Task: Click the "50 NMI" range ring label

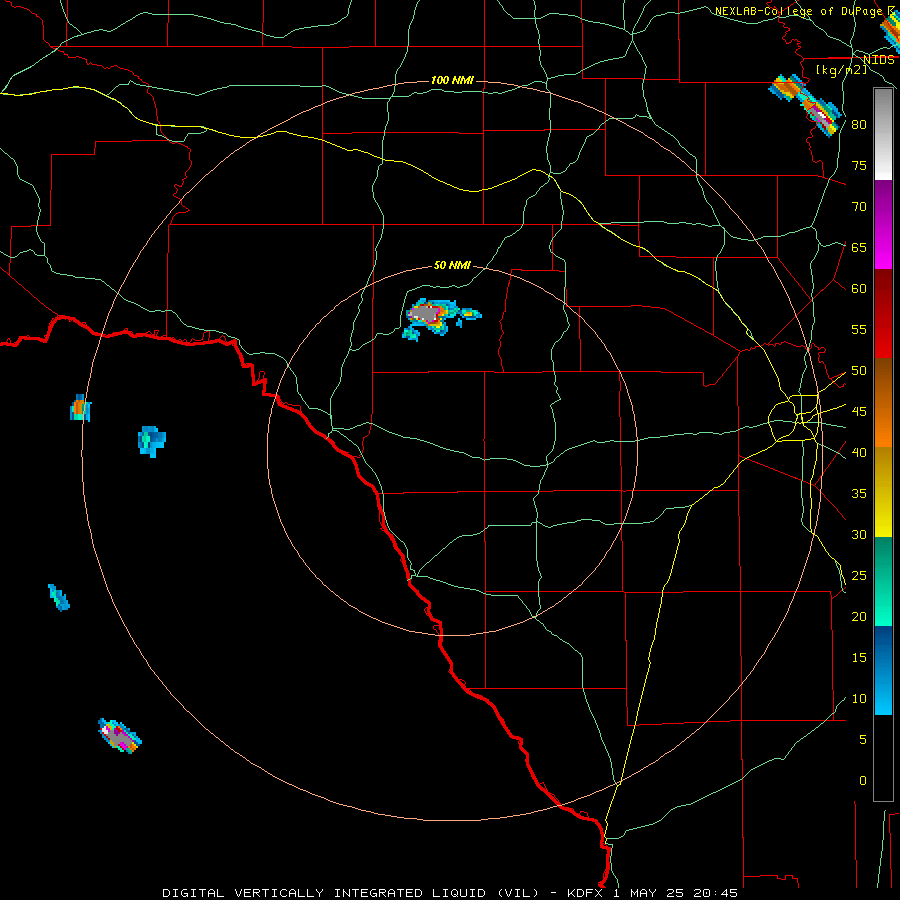Action: click(x=452, y=265)
